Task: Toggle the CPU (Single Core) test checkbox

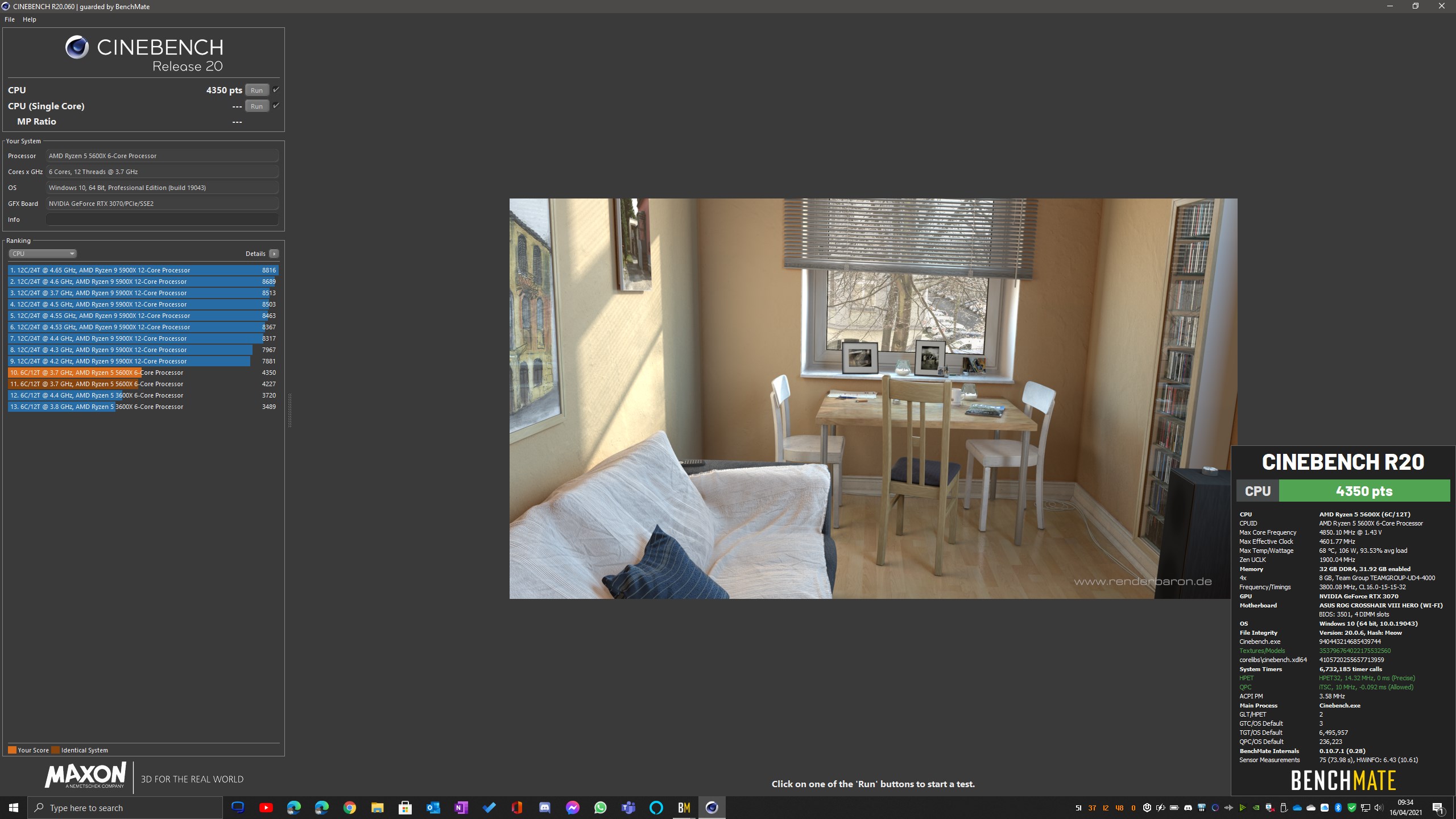Action: [x=276, y=105]
